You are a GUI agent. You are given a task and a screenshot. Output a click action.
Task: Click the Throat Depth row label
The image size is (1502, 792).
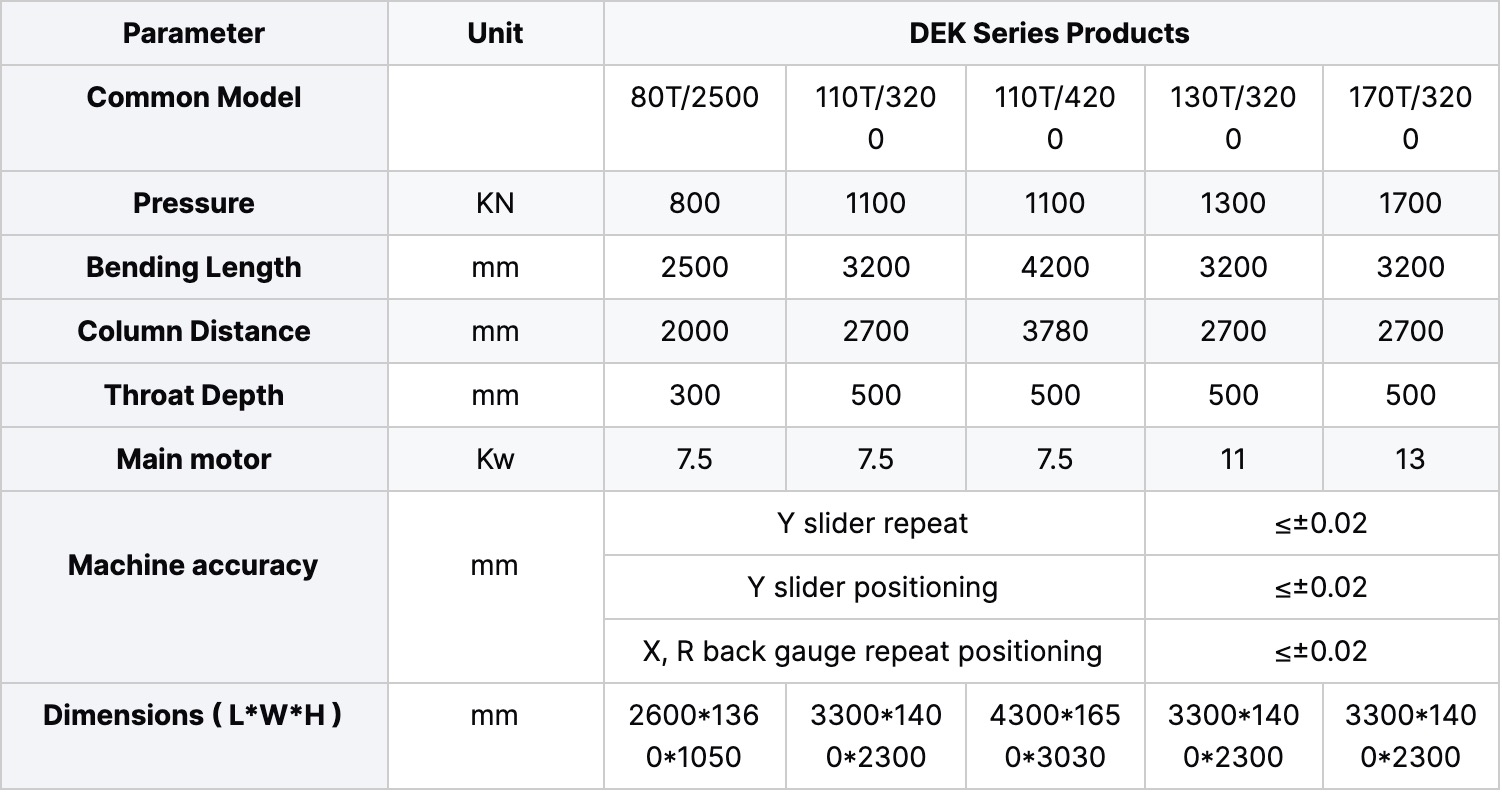coord(194,395)
